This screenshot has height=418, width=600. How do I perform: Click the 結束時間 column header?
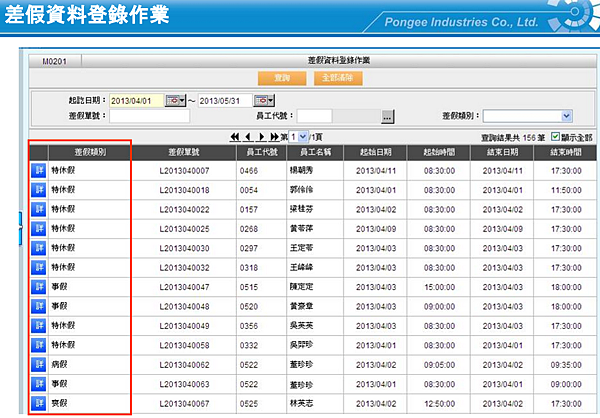(x=565, y=152)
